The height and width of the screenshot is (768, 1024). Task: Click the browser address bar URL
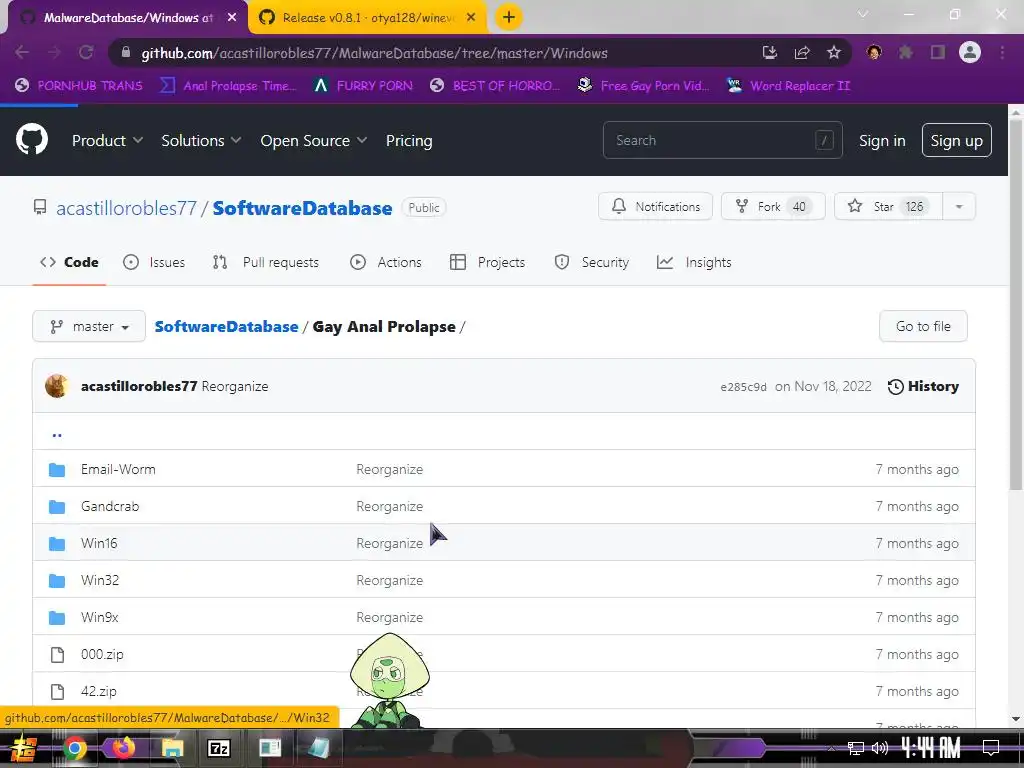374,53
